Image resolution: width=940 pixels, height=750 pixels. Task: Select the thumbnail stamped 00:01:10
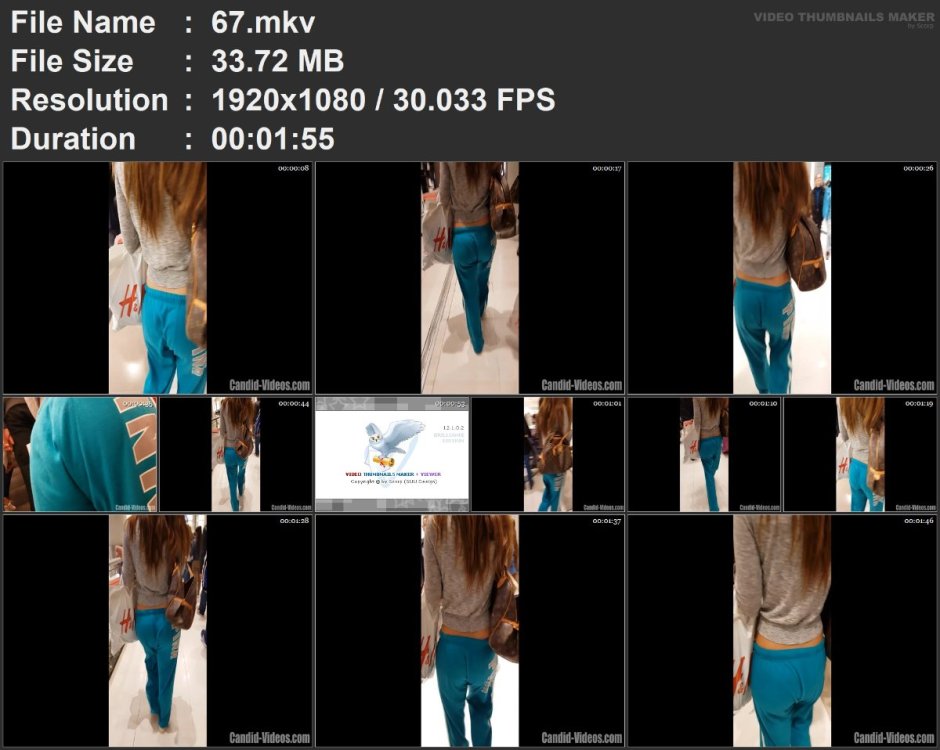point(704,454)
